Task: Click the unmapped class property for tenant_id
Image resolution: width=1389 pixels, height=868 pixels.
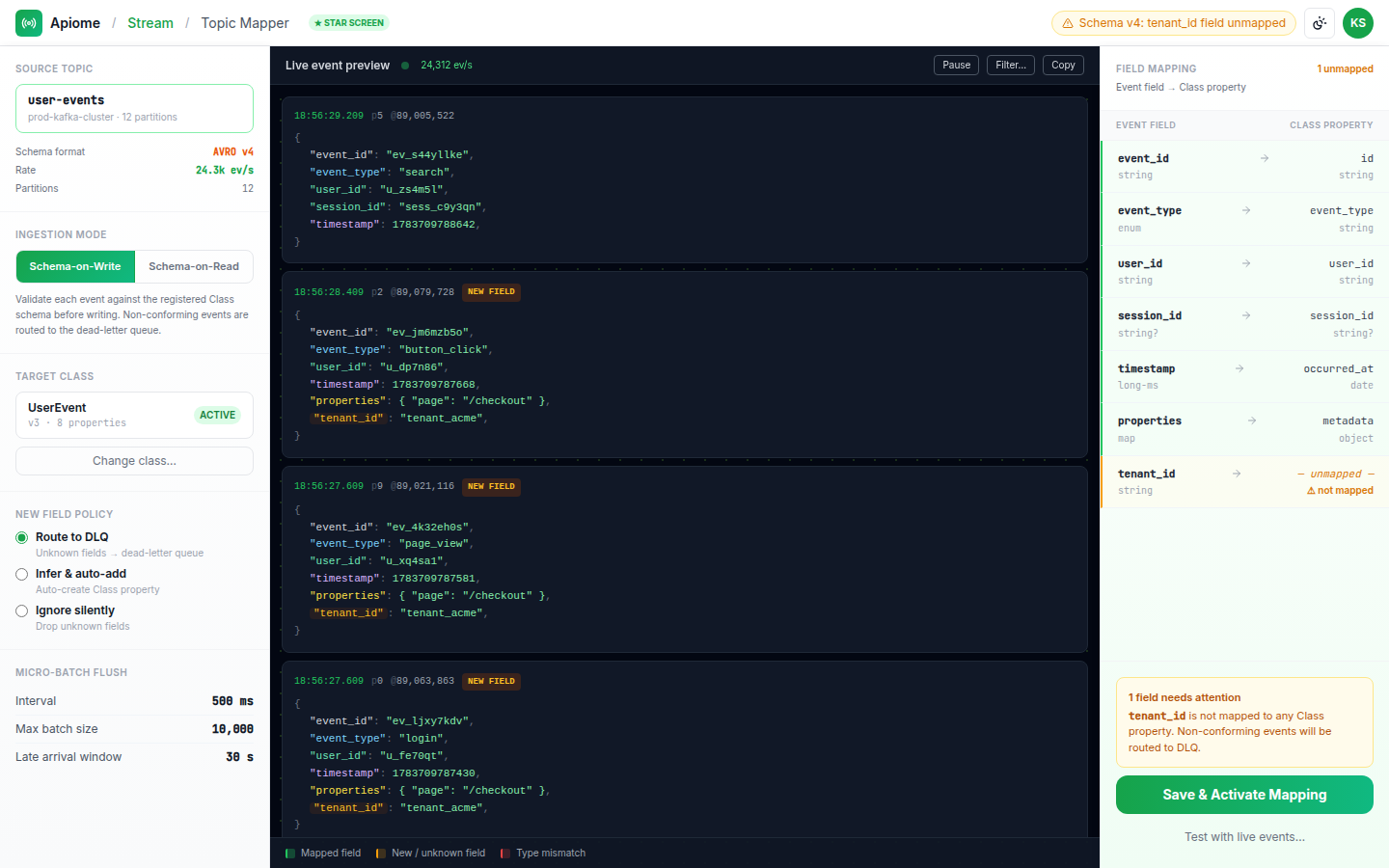Action: point(1336,474)
